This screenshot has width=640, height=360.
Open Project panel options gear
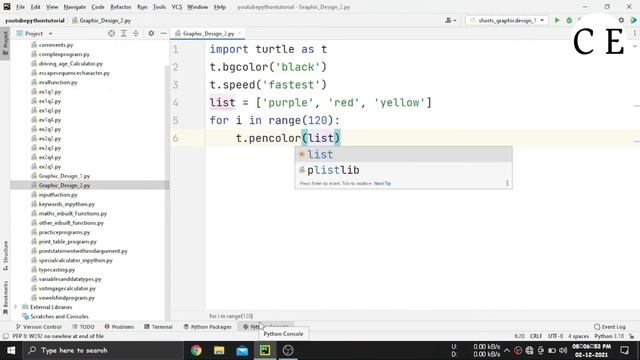[x=151, y=33]
